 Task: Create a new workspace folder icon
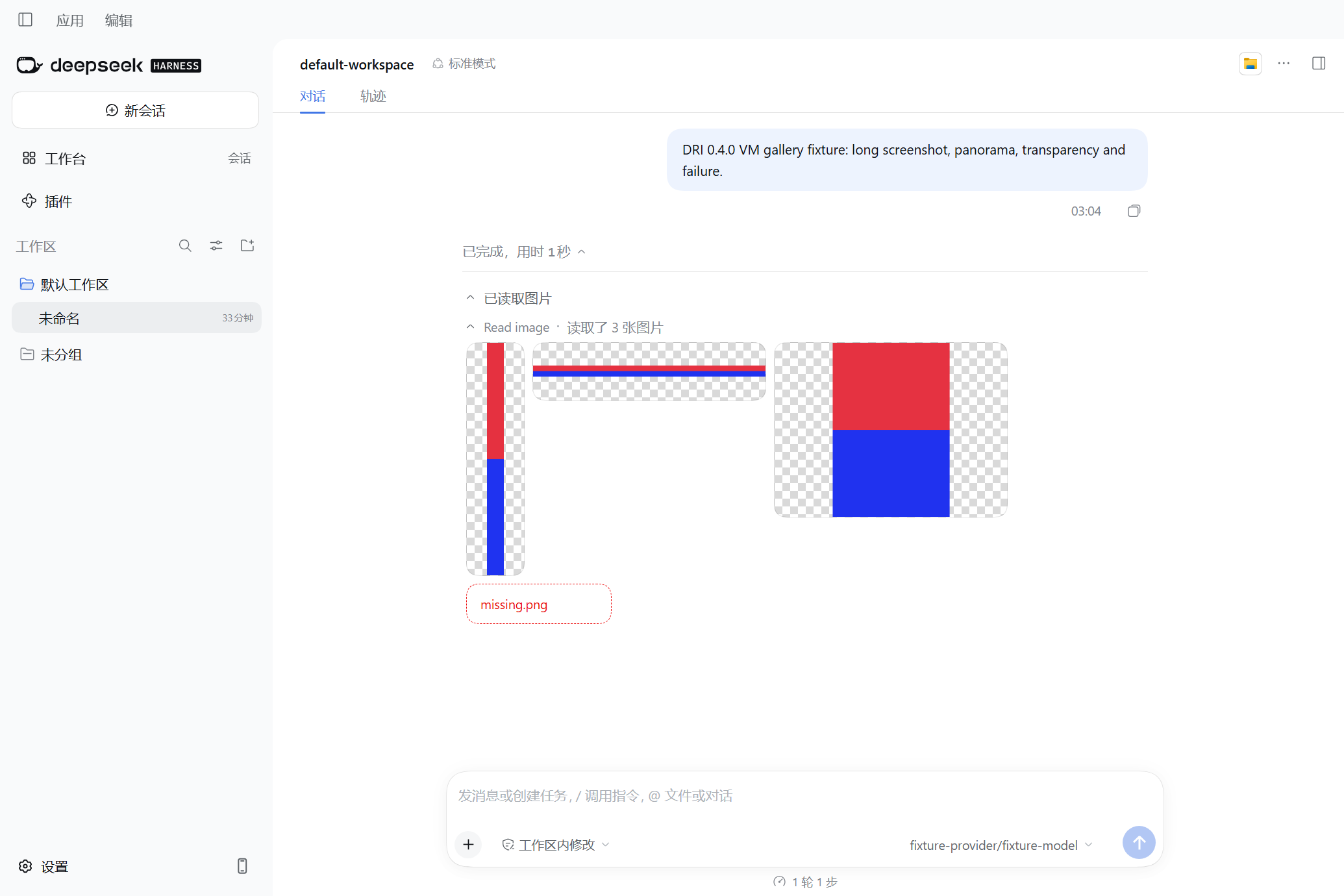247,245
